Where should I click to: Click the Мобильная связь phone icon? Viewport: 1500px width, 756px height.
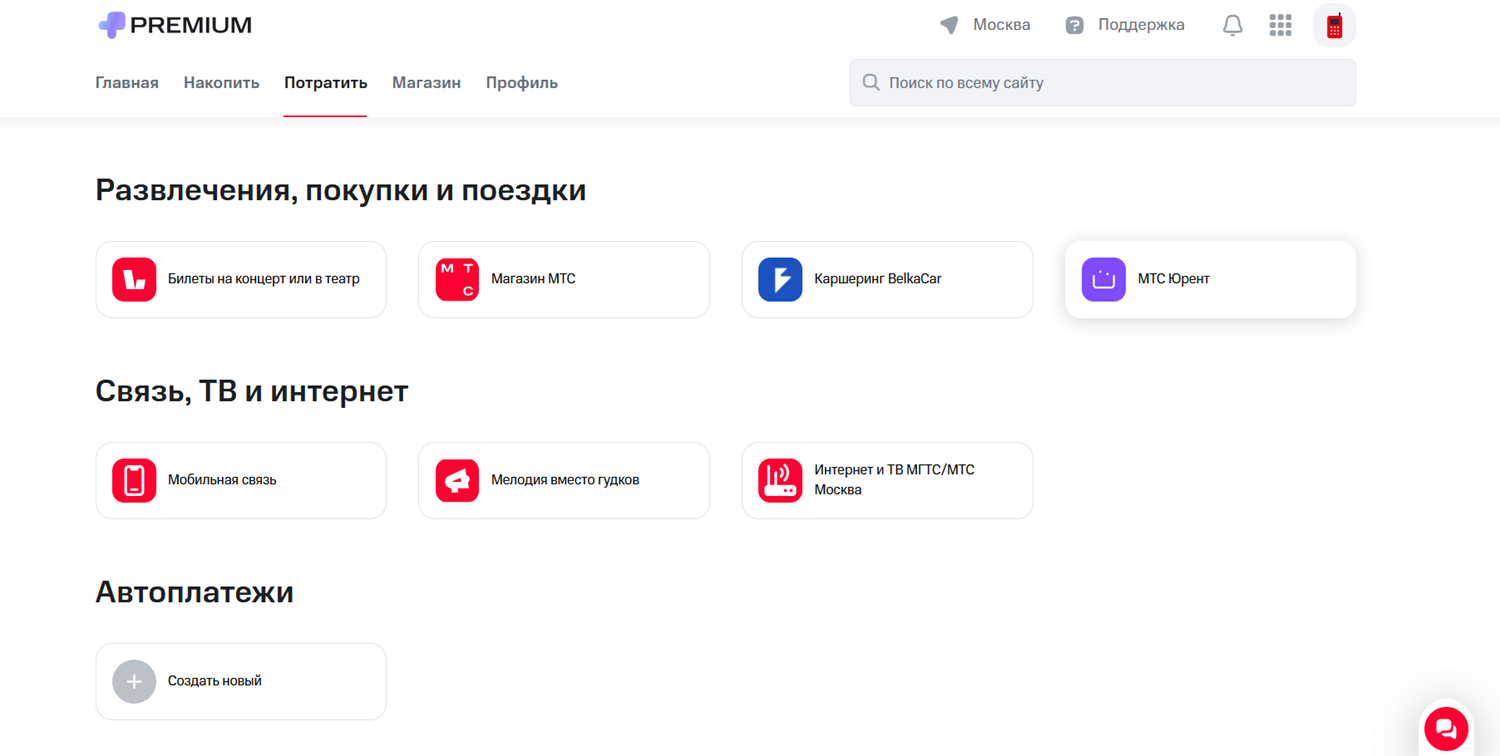tap(134, 480)
